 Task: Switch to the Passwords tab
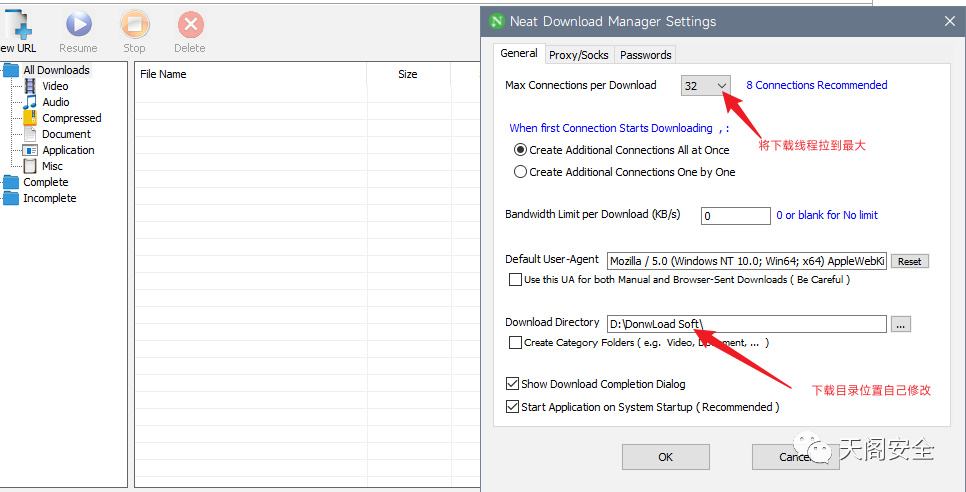tap(646, 55)
